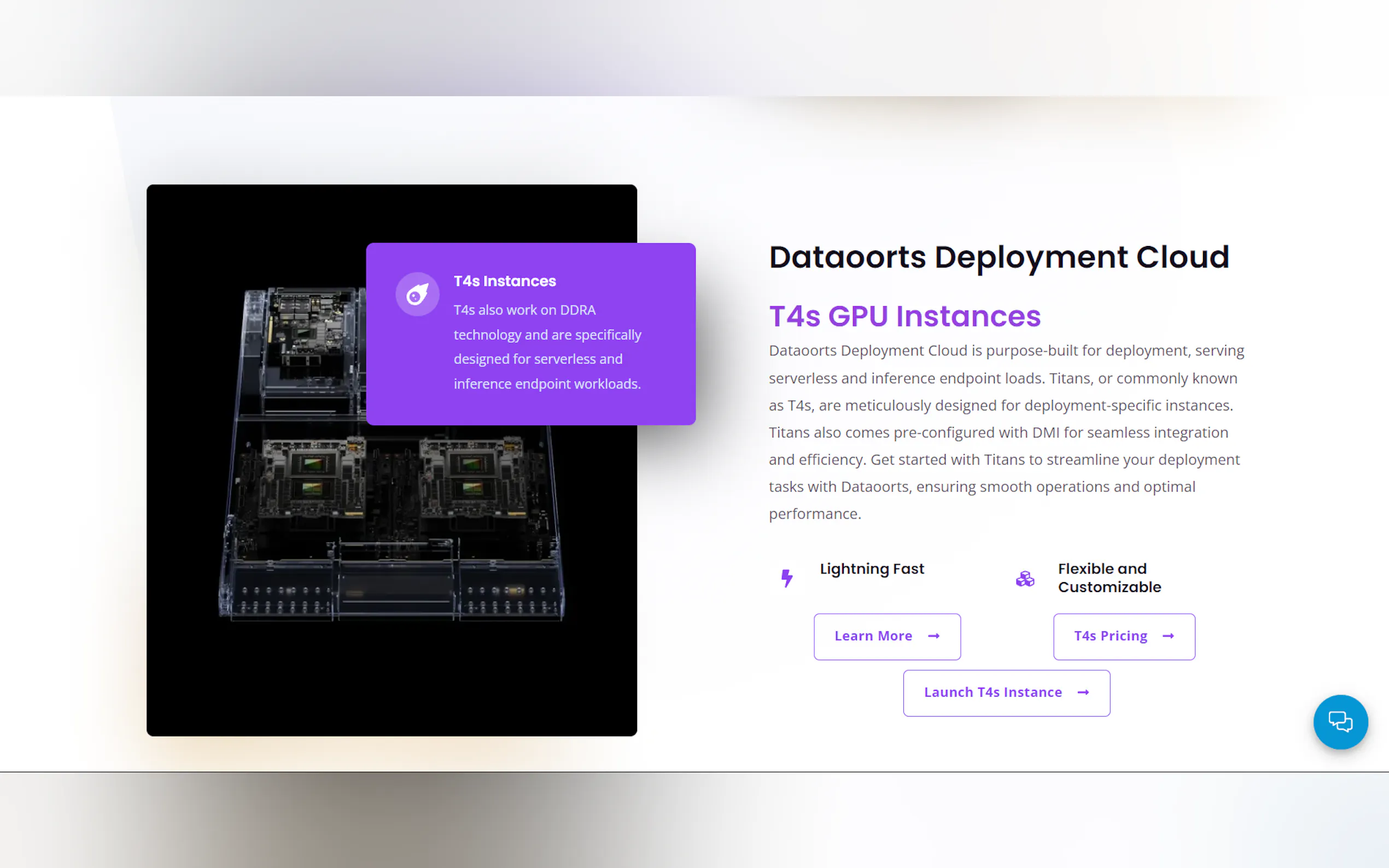
Task: Open the live chat bubble icon
Action: (1340, 722)
